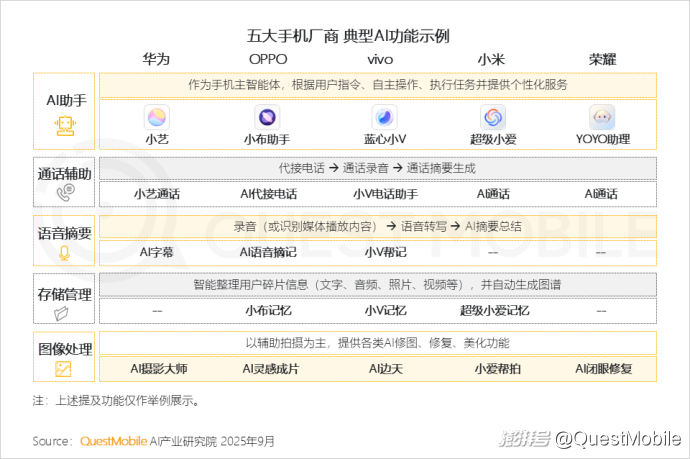Viewport: 690px width, 459px height.
Task: Click the AI摄影大师 feature cell
Action: click(x=158, y=369)
